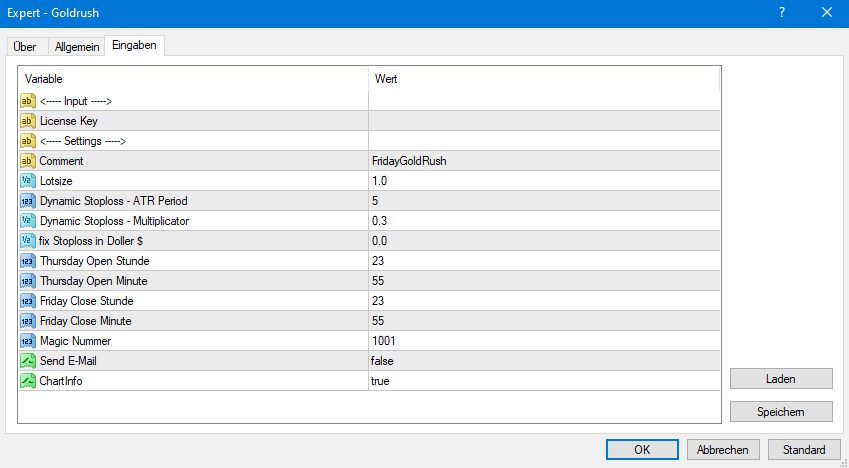Image resolution: width=849 pixels, height=468 pixels.
Task: Click the Speichern button
Action: (781, 412)
